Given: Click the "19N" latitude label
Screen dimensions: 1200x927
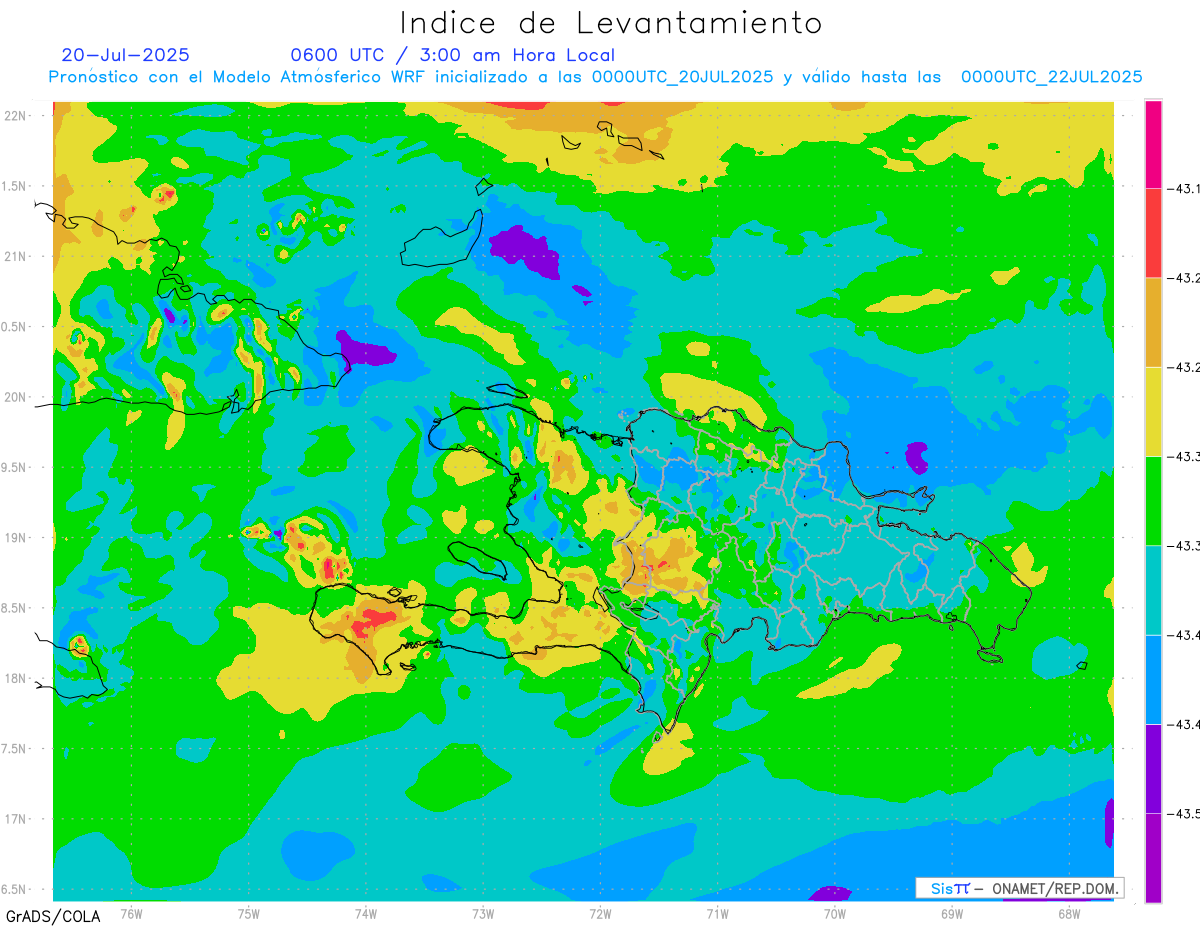Looking at the screenshot, I should click(15, 538).
